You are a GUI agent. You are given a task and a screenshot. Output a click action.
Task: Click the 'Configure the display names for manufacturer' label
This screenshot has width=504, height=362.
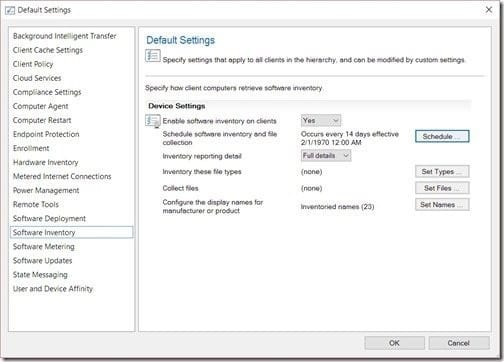(213, 206)
